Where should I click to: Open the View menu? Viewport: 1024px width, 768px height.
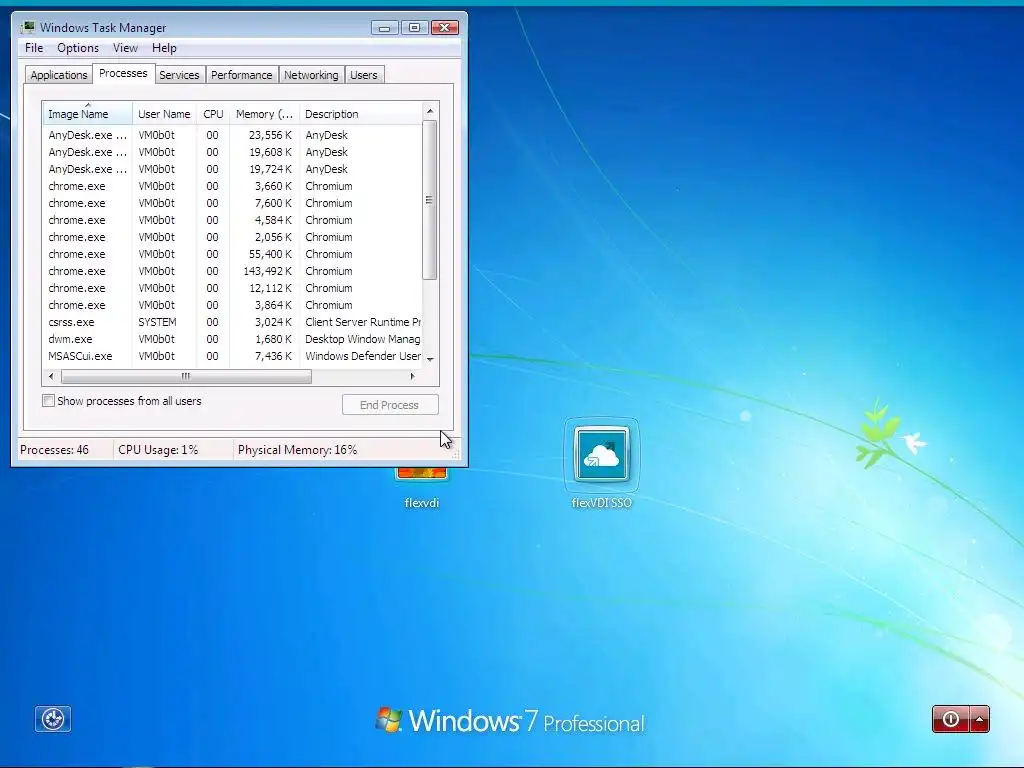[x=125, y=48]
